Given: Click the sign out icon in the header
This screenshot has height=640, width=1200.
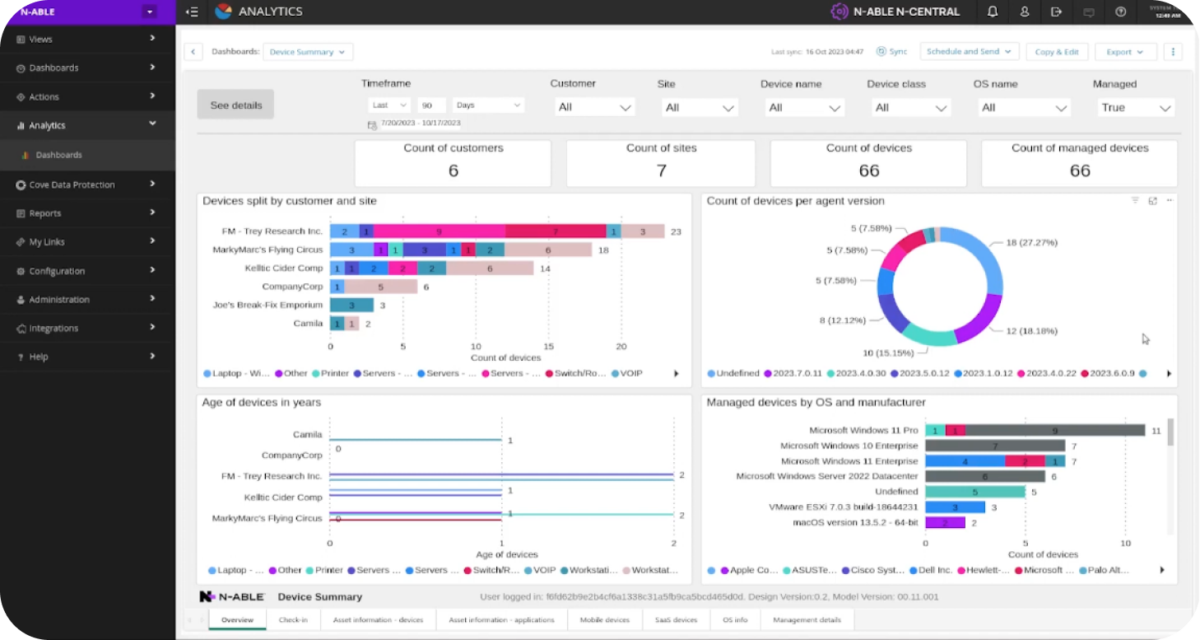Looking at the screenshot, I should 1056,12.
